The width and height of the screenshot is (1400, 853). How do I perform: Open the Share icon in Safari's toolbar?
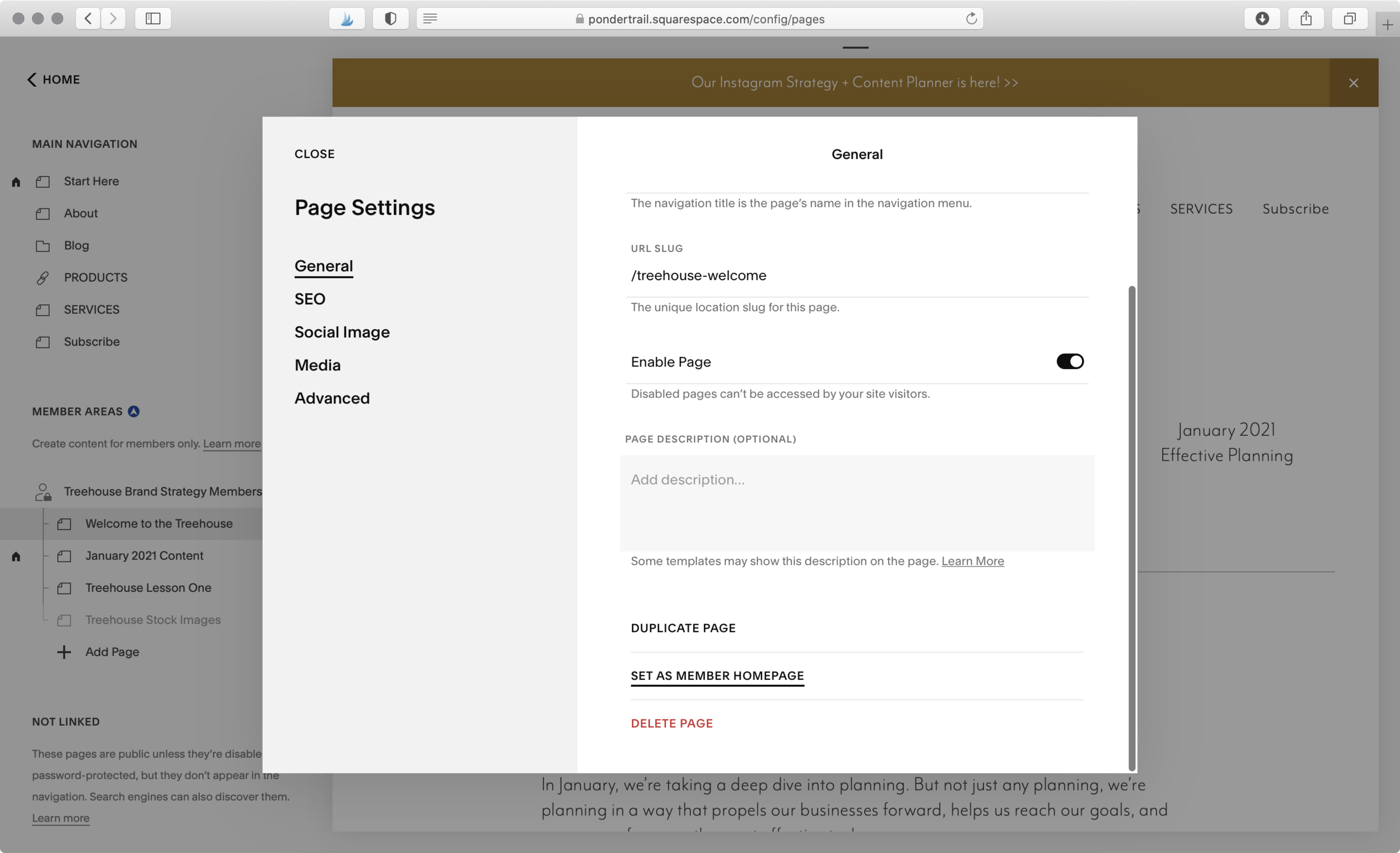tap(1306, 18)
